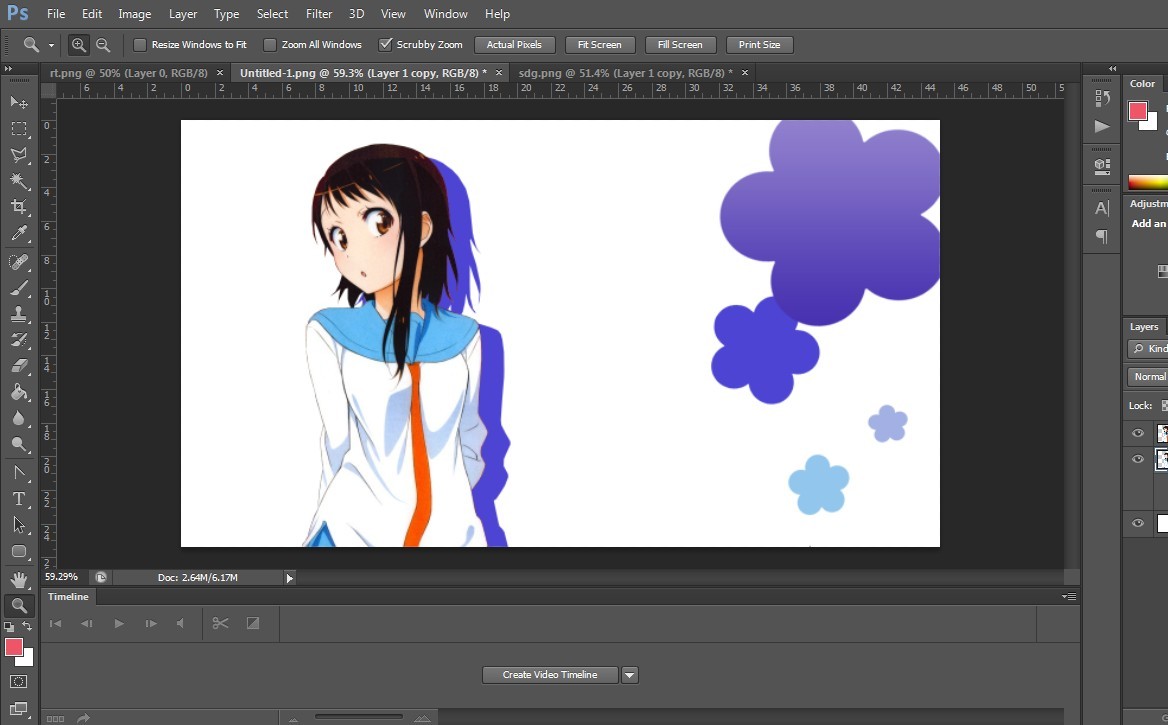
Task: Select the Magic Wand tool
Action: [x=19, y=181]
